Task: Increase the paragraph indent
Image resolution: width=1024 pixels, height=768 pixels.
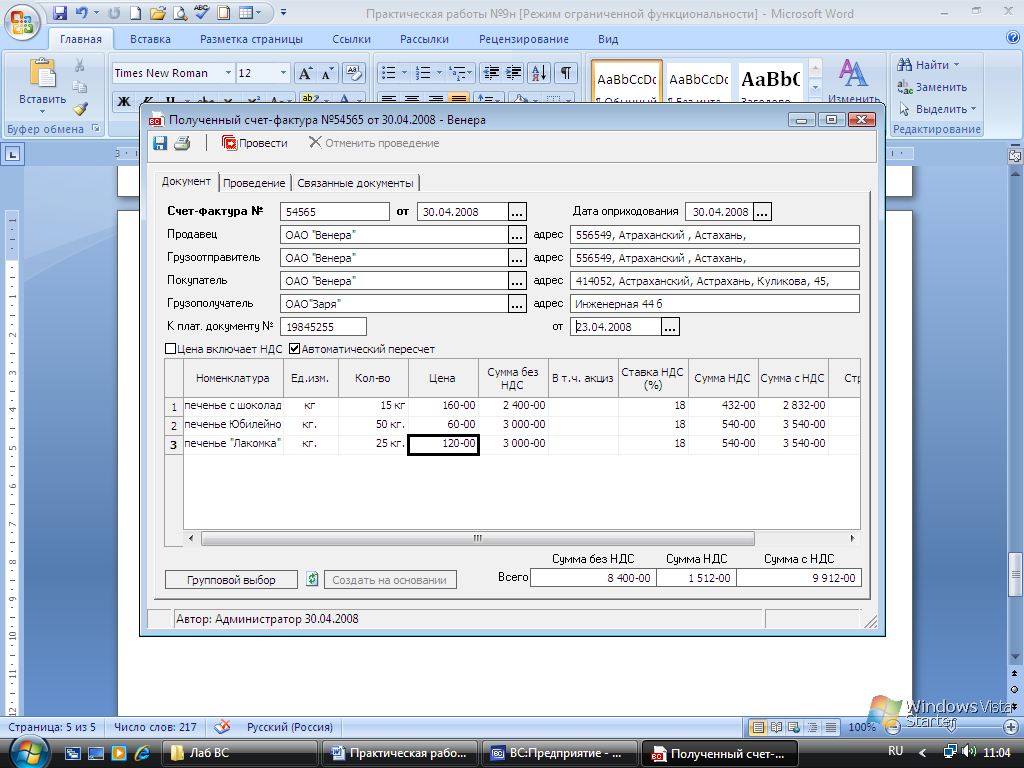Action: pyautogui.click(x=513, y=73)
